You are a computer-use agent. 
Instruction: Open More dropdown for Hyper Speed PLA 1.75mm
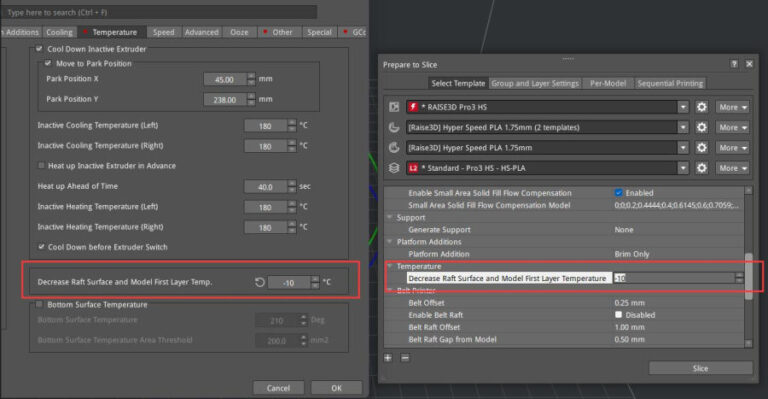click(x=732, y=147)
